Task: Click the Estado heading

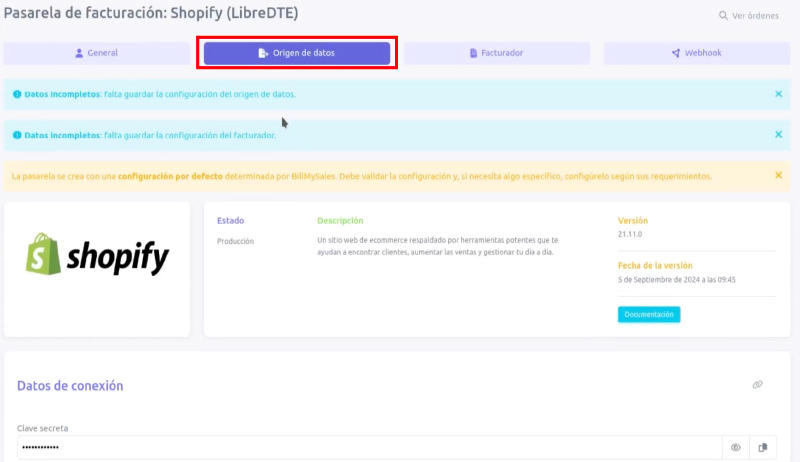Action: [x=231, y=221]
